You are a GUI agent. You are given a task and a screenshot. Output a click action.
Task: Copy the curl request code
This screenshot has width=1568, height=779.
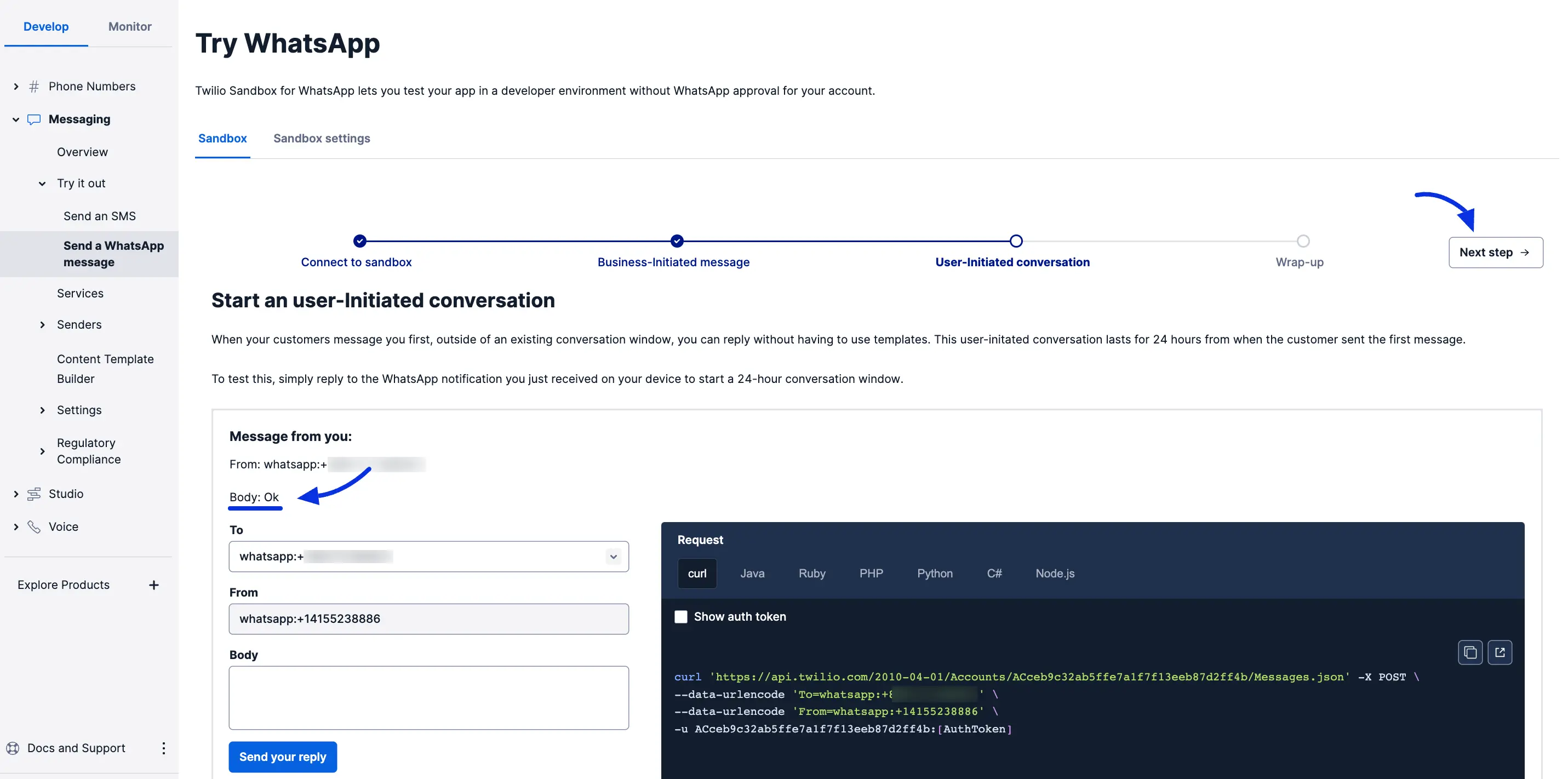[1470, 652]
